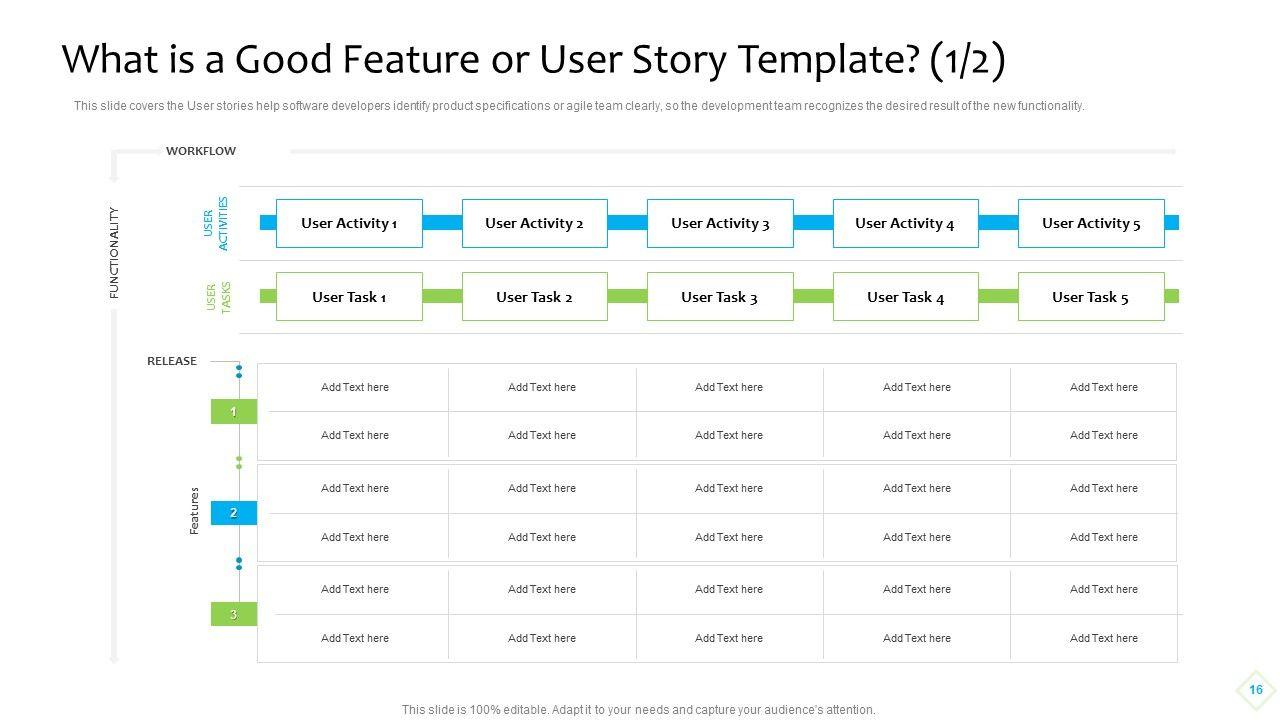Select the green release 3 marker

233,614
